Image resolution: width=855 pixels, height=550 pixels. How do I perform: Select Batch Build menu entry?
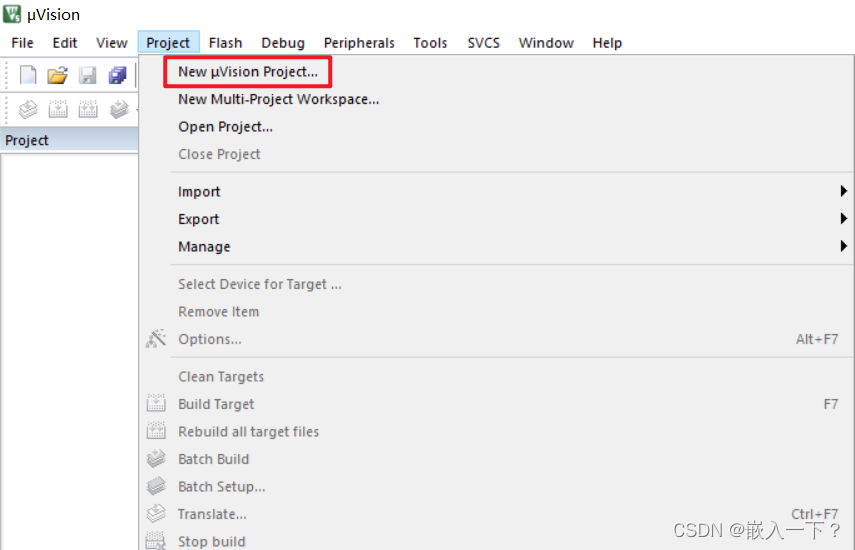pos(497,459)
